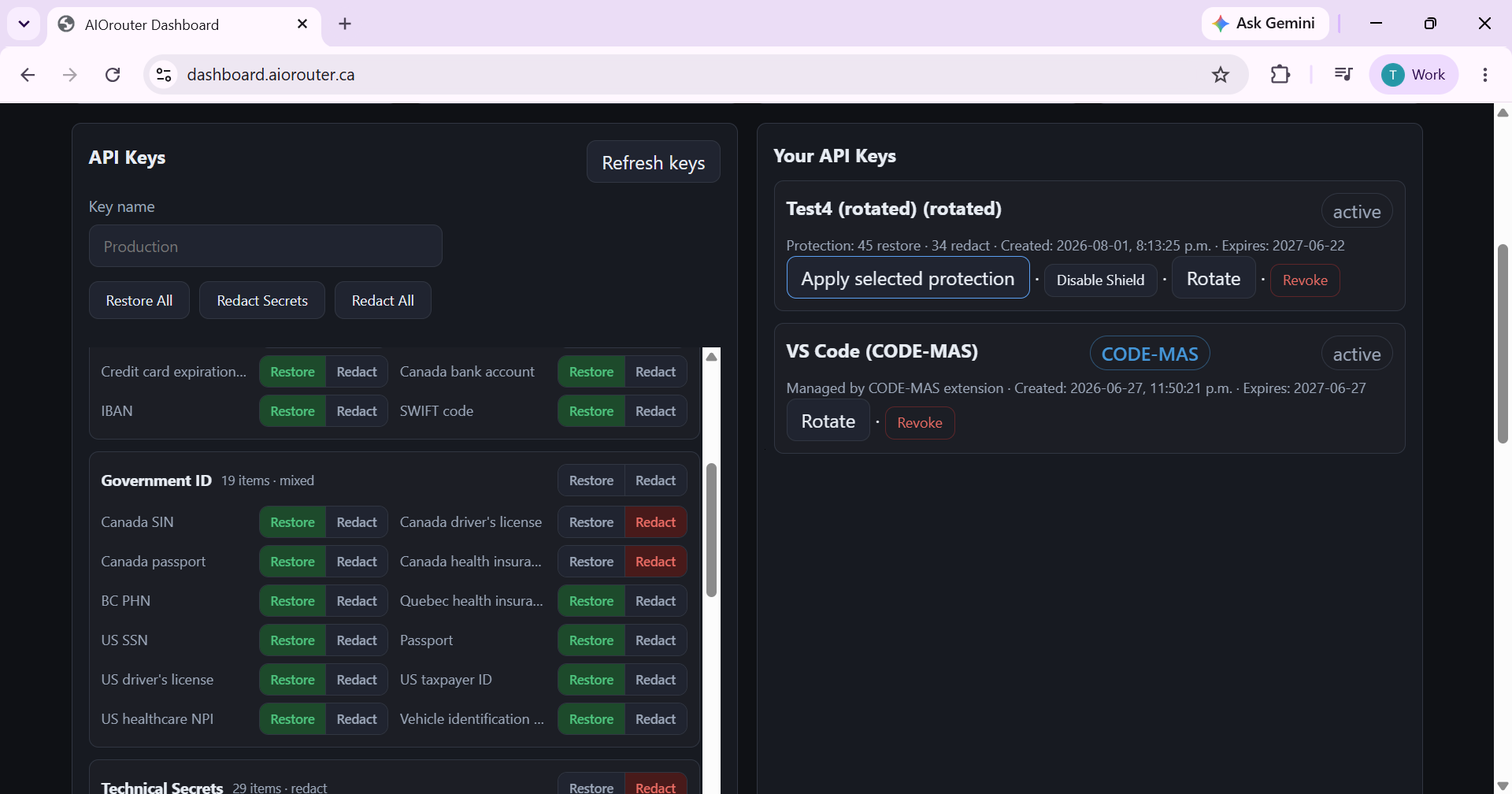
Task: Click the browser back arrow
Action: [x=28, y=75]
